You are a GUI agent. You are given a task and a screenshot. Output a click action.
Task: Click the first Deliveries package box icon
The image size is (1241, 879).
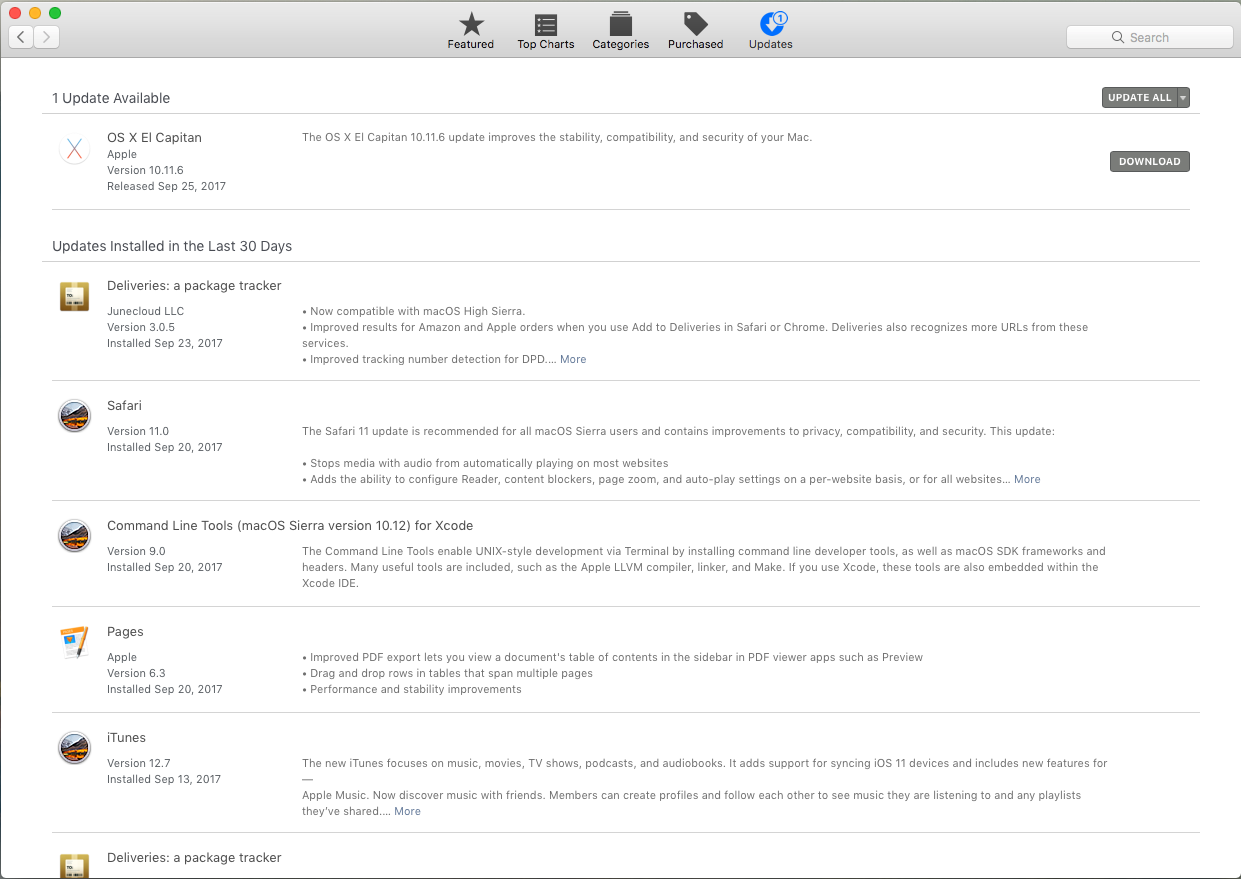click(74, 296)
